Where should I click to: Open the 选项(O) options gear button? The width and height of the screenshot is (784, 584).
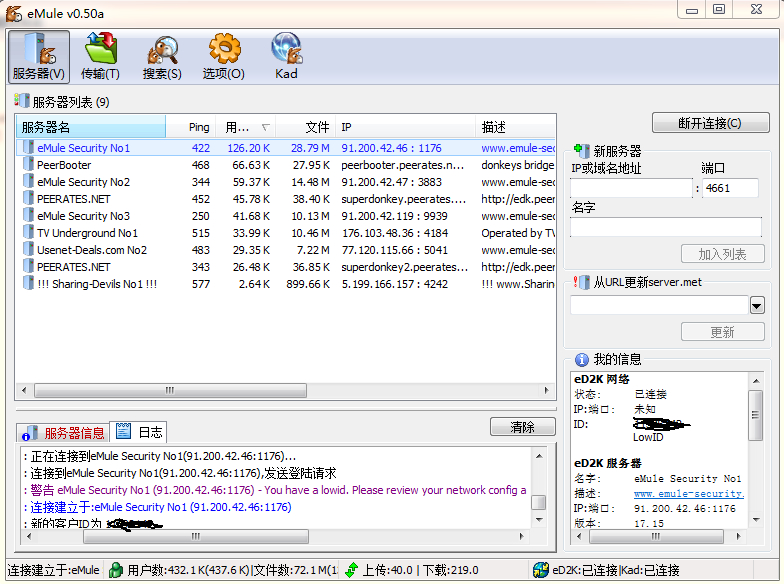(224, 56)
